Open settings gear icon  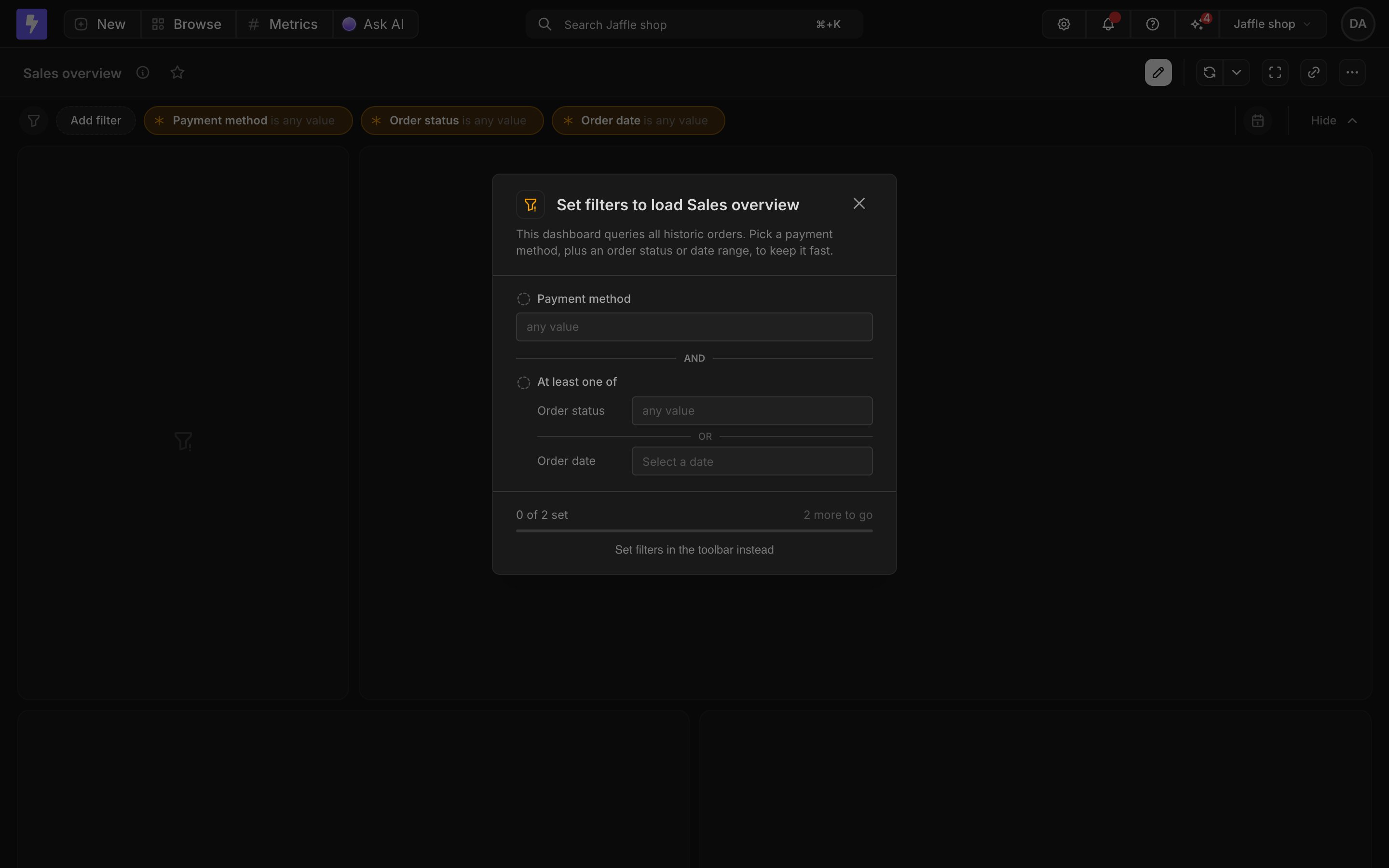(x=1063, y=24)
